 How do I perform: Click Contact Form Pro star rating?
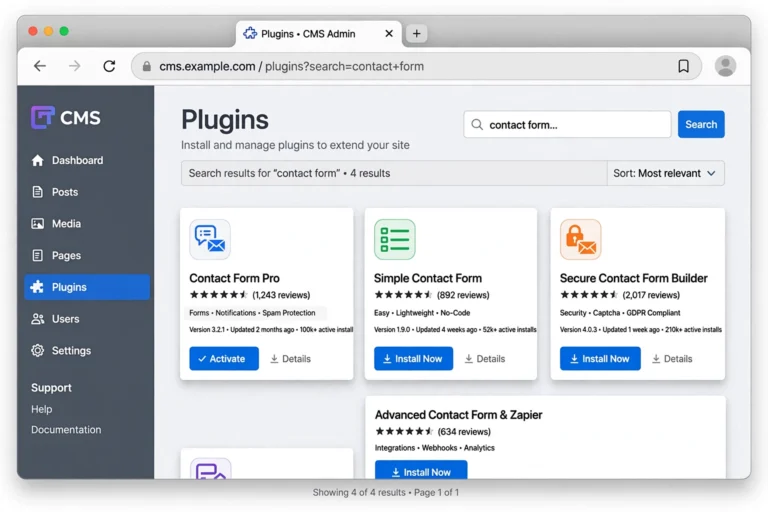coord(218,295)
